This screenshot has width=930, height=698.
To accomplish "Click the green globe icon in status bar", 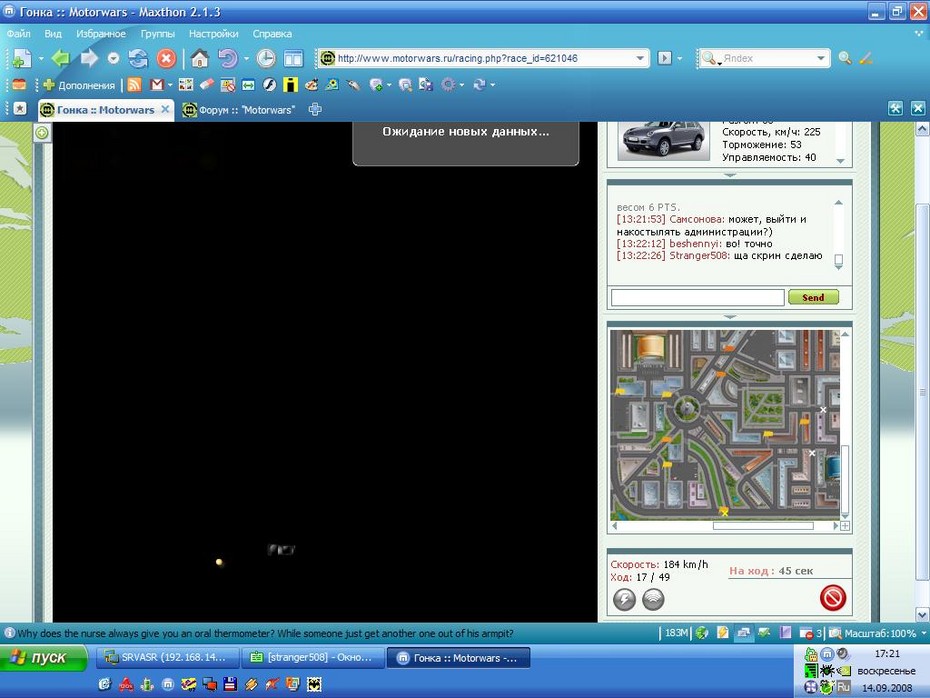I will (x=702, y=633).
